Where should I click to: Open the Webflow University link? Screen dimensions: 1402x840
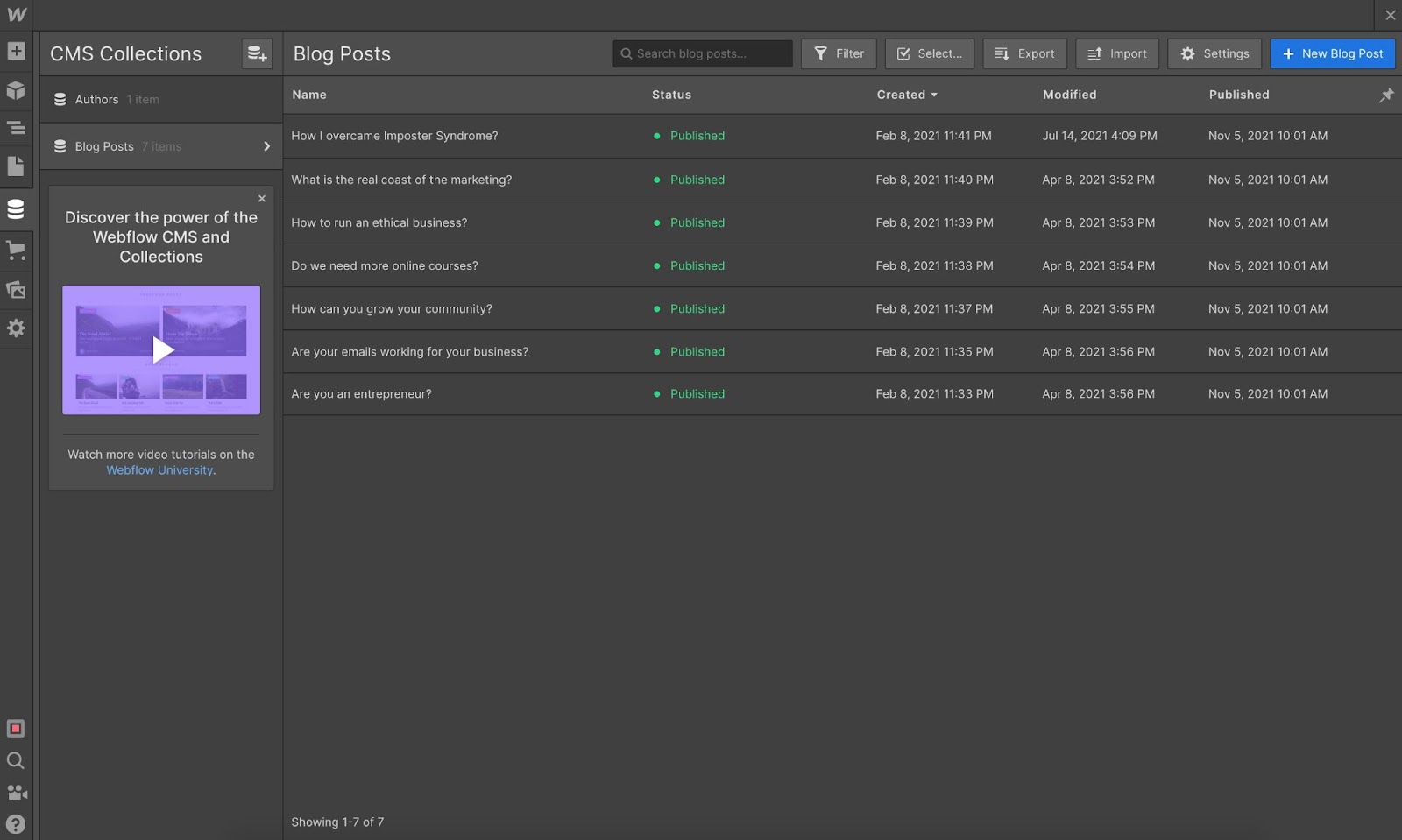[x=159, y=470]
